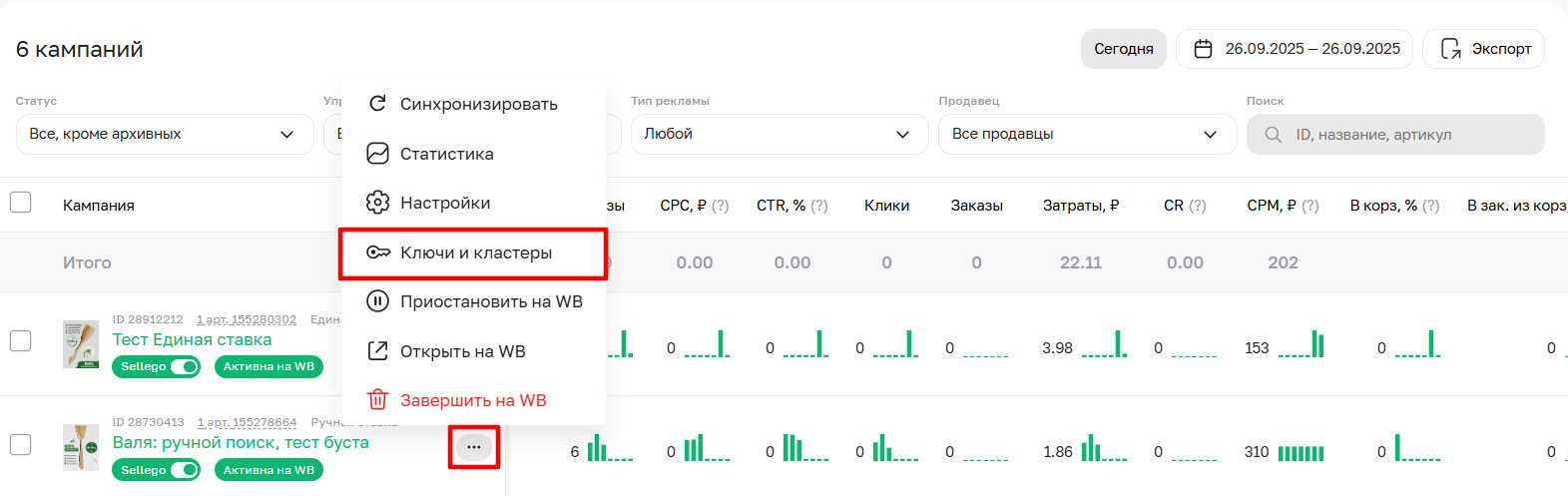This screenshot has height=496, width=1568.
Task: Toggle Sellego switch for Тест Единая ставка
Action: 184,366
